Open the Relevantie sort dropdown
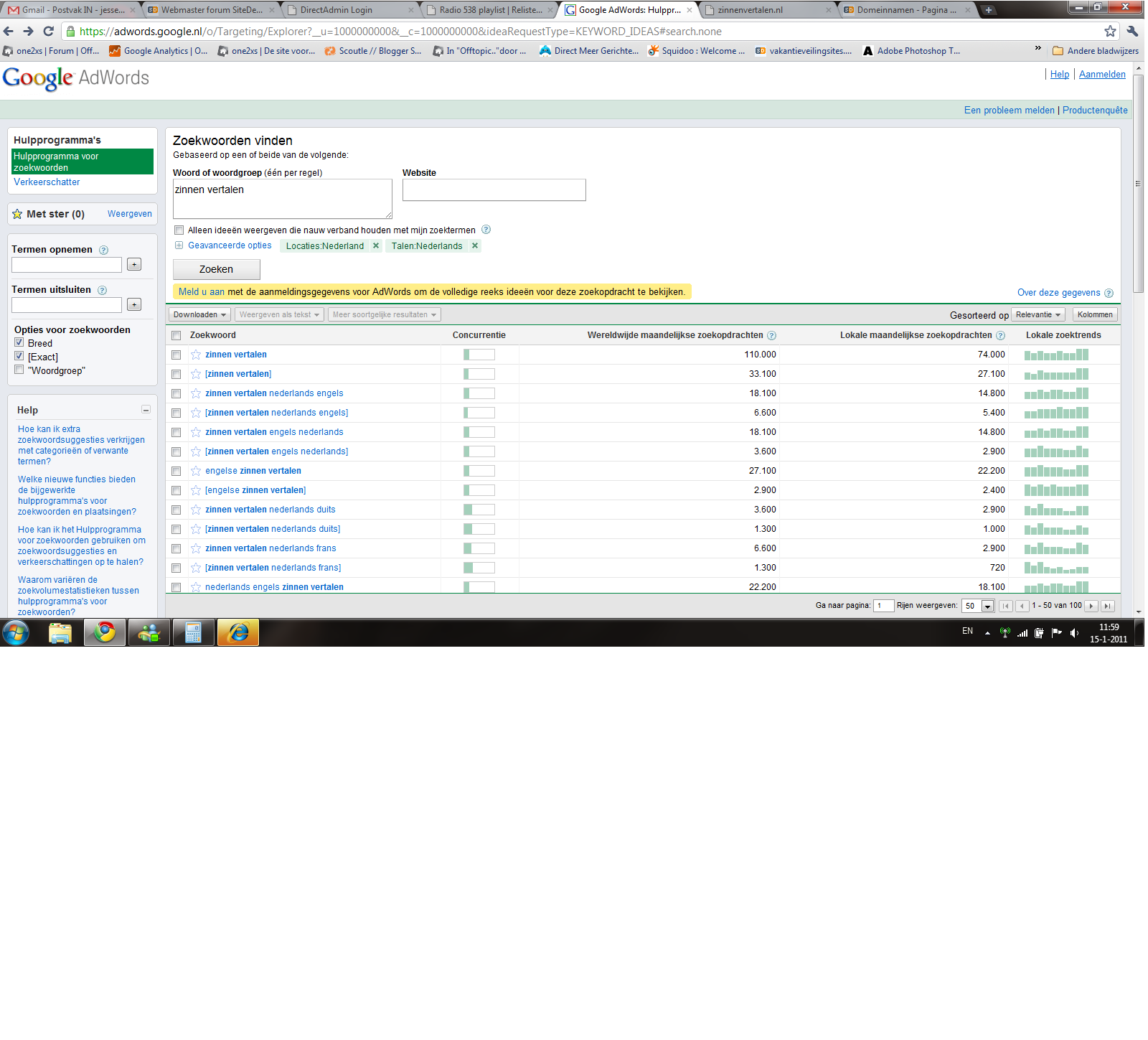 pos(1038,314)
